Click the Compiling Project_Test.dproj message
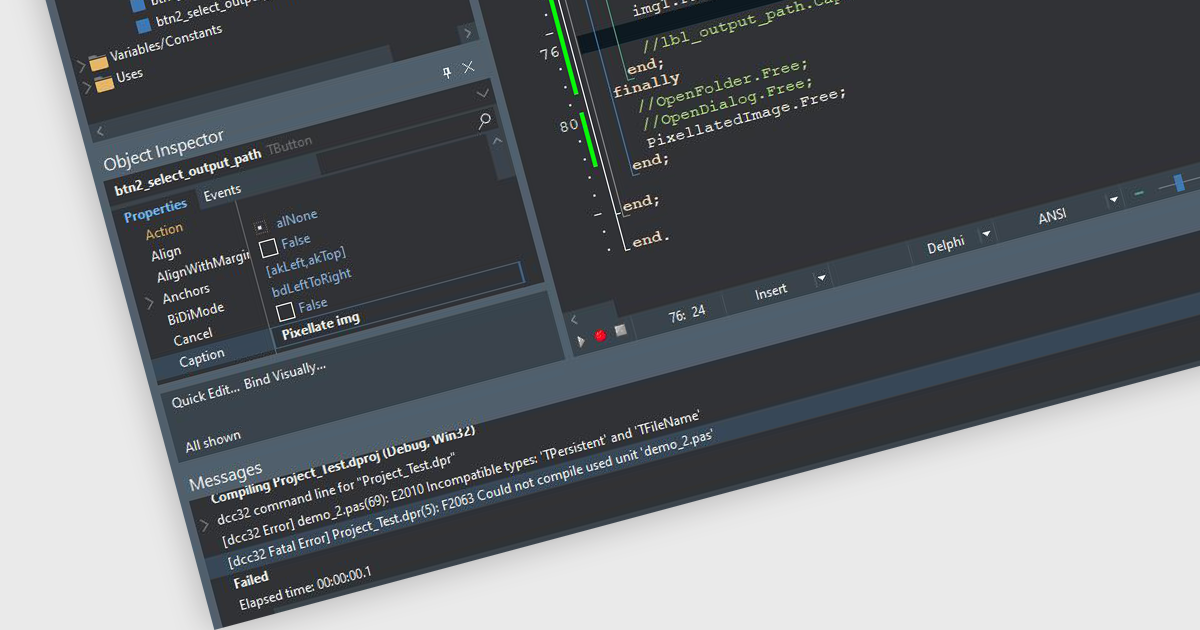Viewport: 1200px width, 630px height. click(x=342, y=463)
